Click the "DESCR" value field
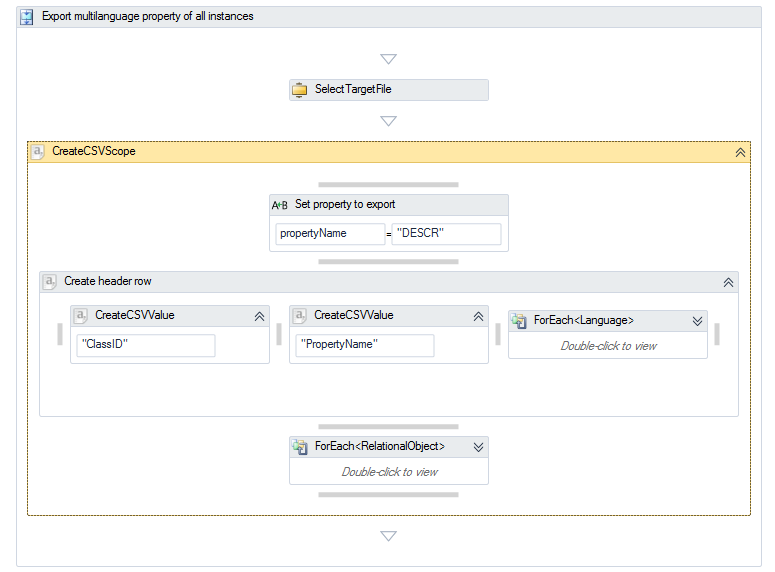 click(446, 234)
